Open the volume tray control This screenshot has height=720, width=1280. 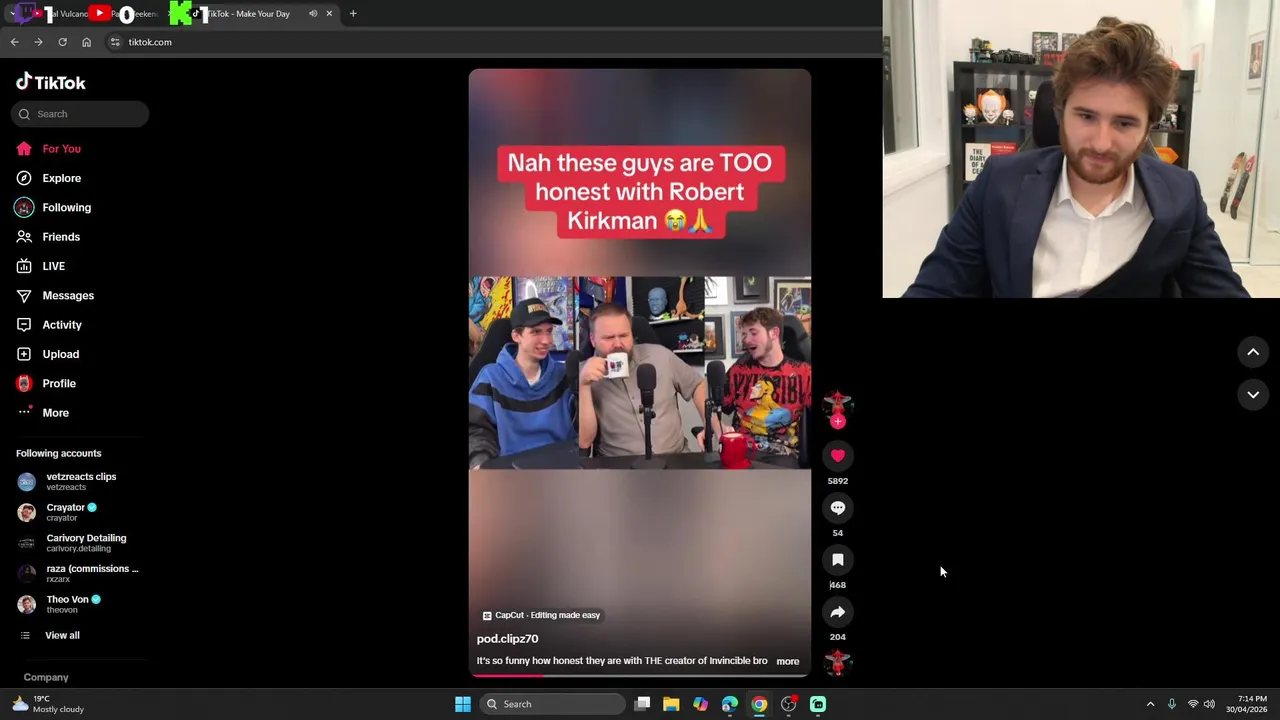click(x=1209, y=704)
